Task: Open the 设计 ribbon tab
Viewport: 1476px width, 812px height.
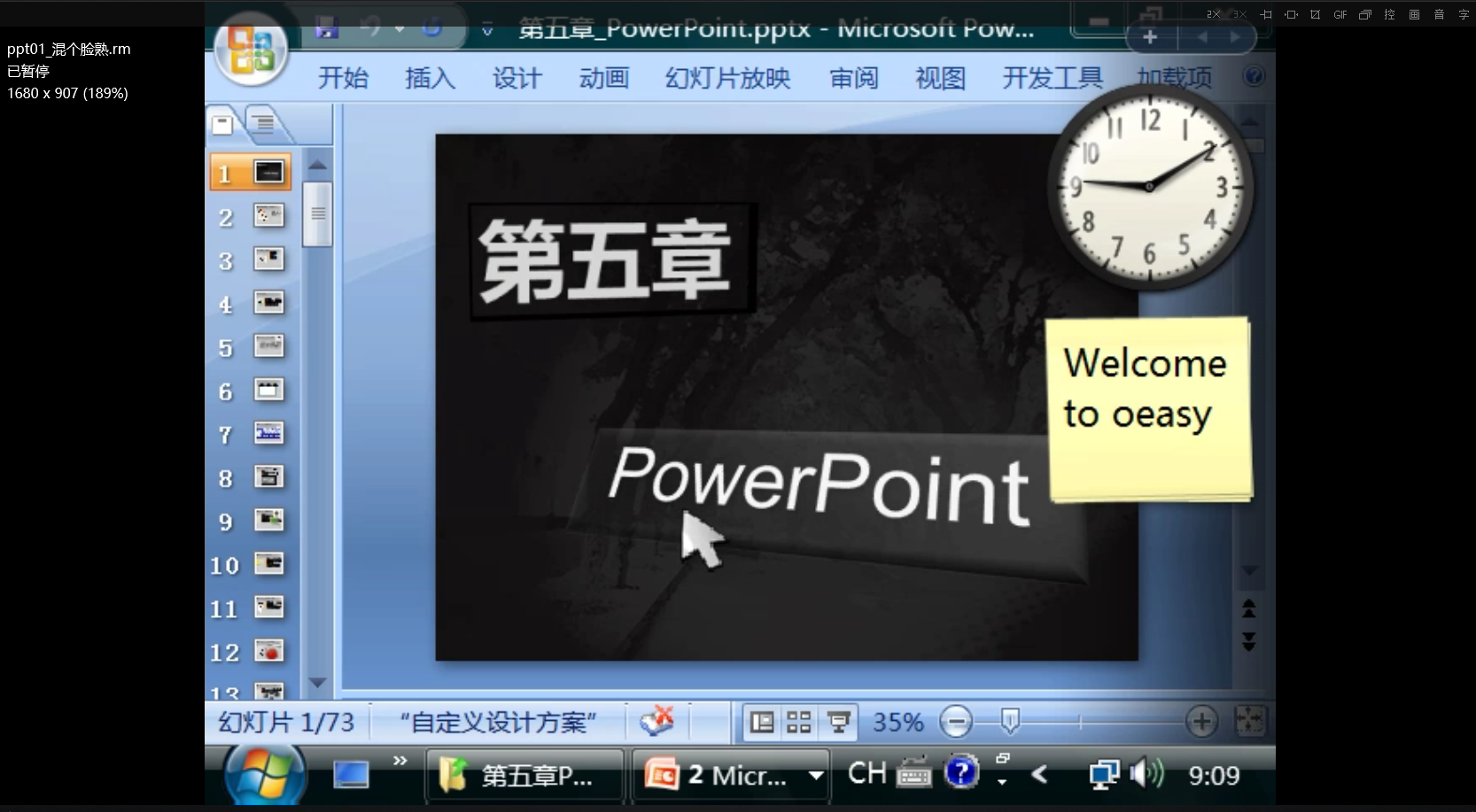Action: tap(517, 78)
